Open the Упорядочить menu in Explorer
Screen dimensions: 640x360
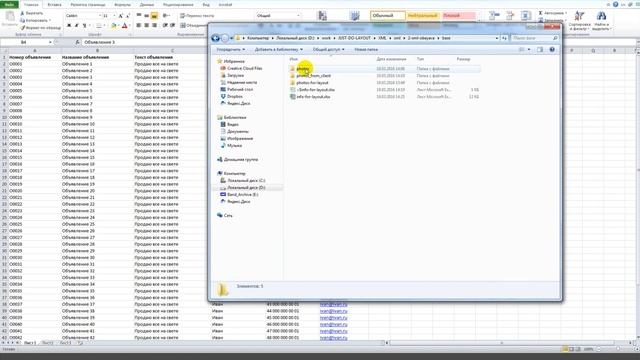[231, 49]
